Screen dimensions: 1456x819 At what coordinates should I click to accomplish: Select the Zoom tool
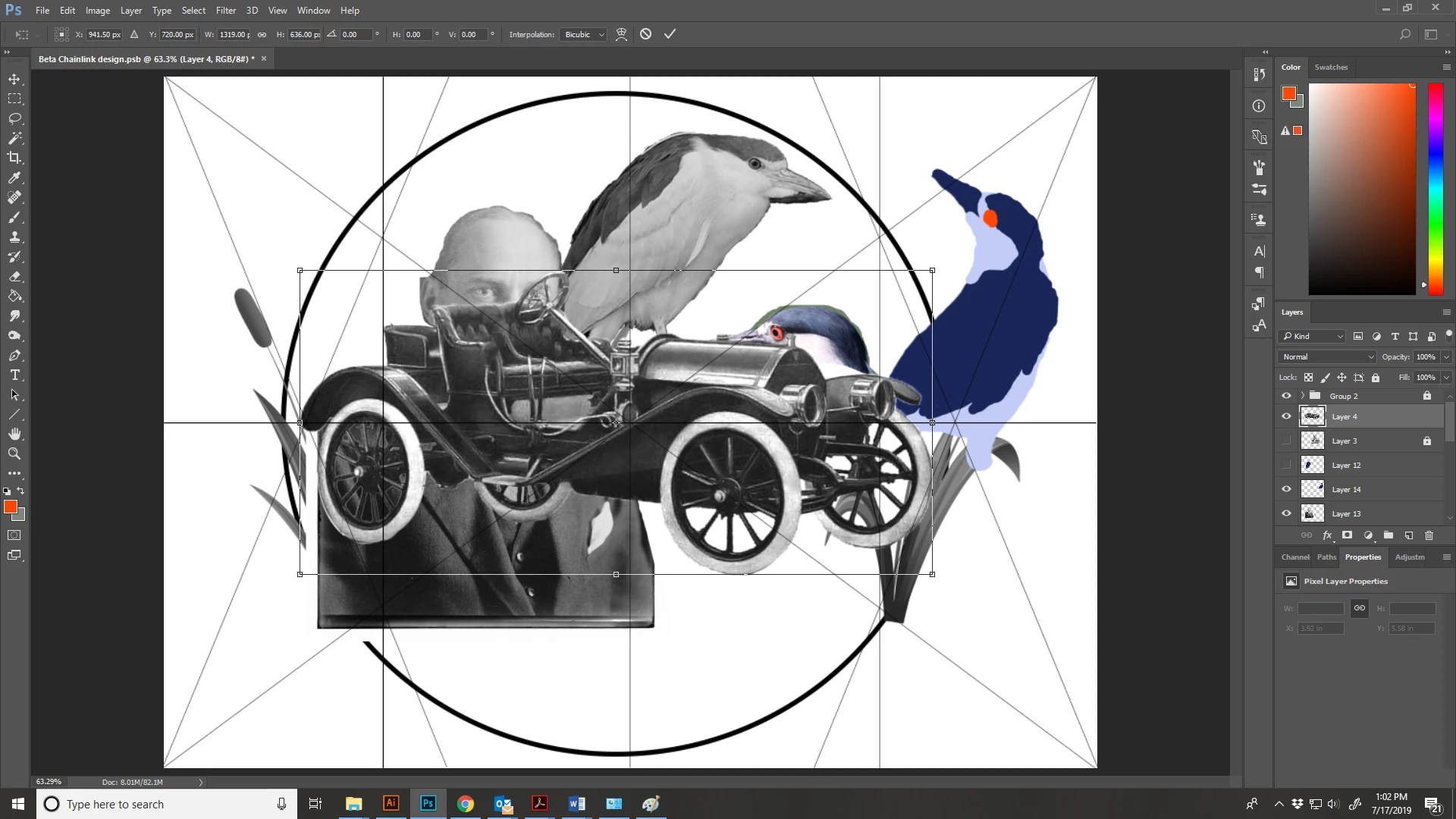pos(14,453)
